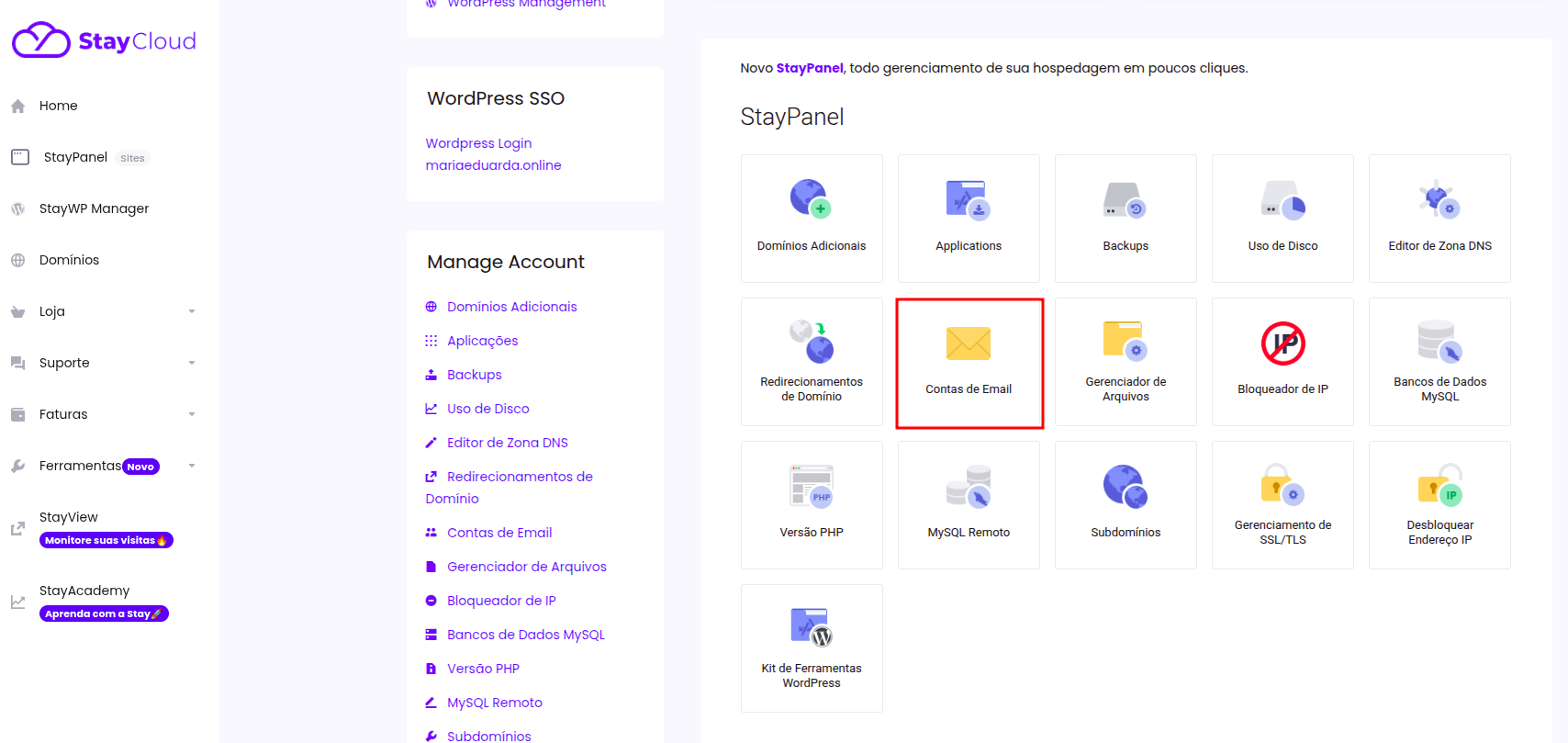
Task: Open Domínios menu item in sidebar
Action: (69, 260)
